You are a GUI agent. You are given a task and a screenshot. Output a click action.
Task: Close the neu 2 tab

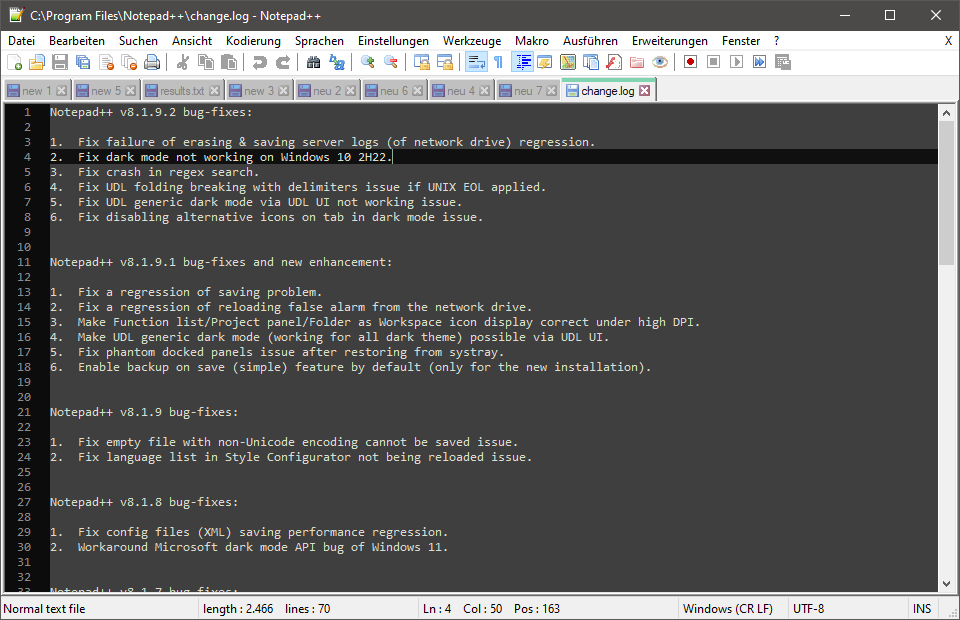[350, 91]
